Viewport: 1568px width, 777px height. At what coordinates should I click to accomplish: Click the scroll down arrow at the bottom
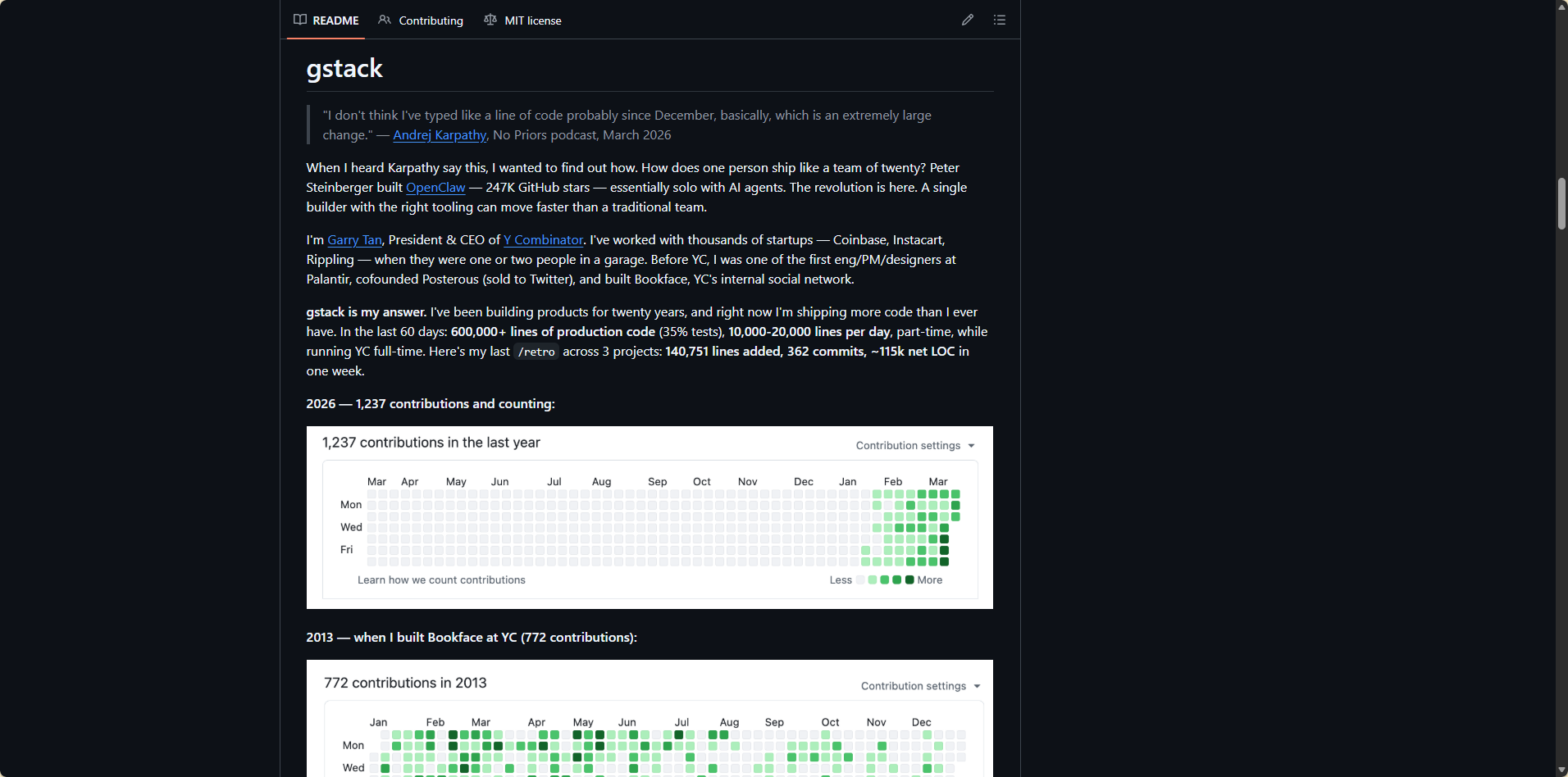1561,770
